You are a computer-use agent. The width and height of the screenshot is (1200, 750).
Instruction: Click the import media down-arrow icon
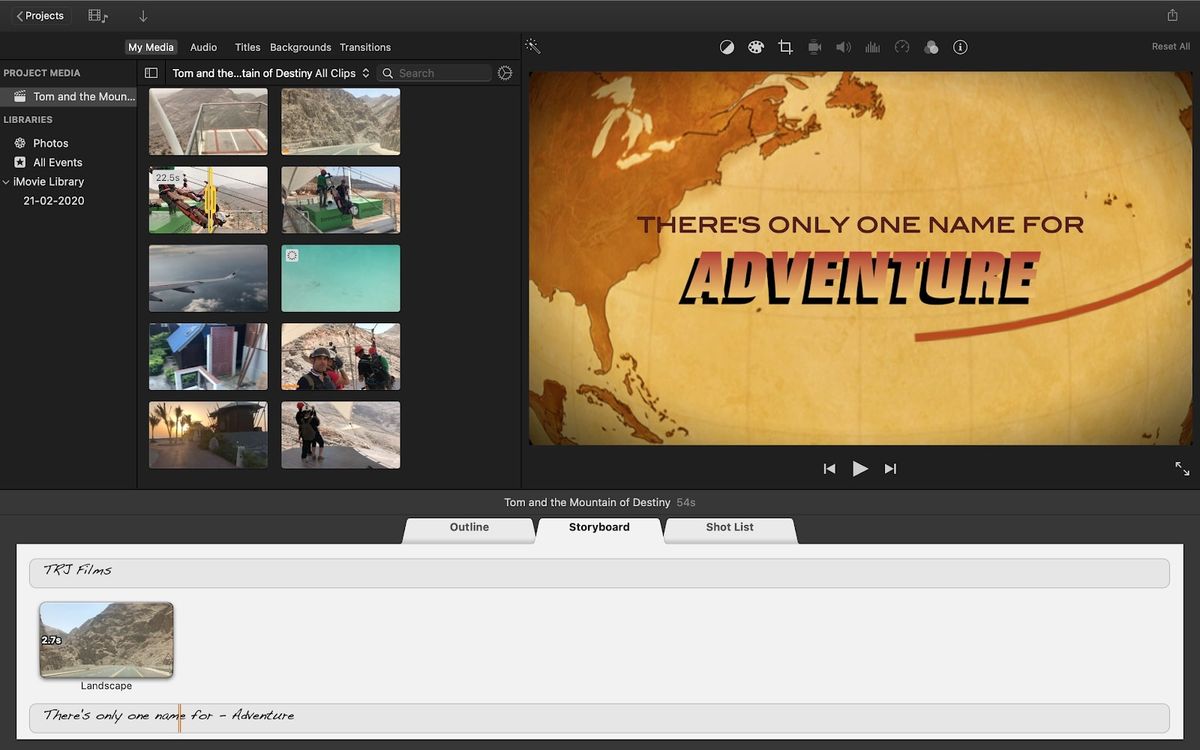pyautogui.click(x=143, y=16)
